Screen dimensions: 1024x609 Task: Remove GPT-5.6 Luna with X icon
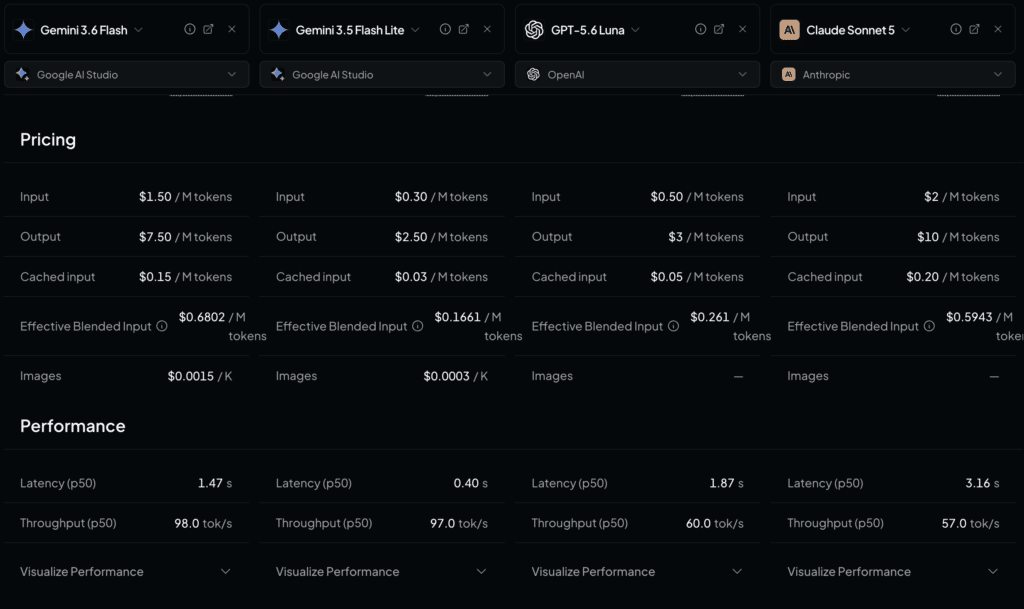(743, 29)
